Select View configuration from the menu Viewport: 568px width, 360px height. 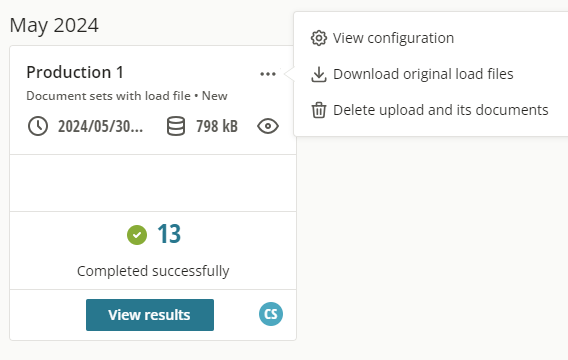[x=393, y=38]
